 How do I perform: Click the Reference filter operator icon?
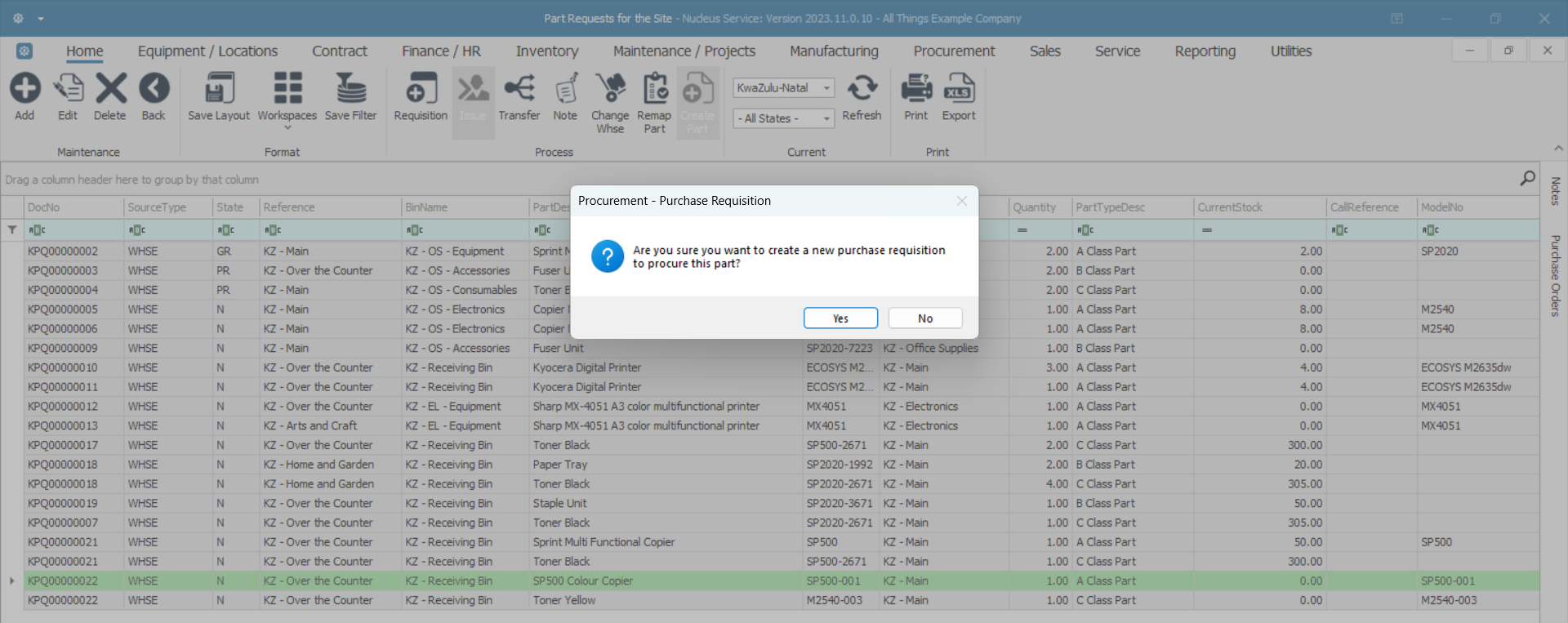point(273,230)
